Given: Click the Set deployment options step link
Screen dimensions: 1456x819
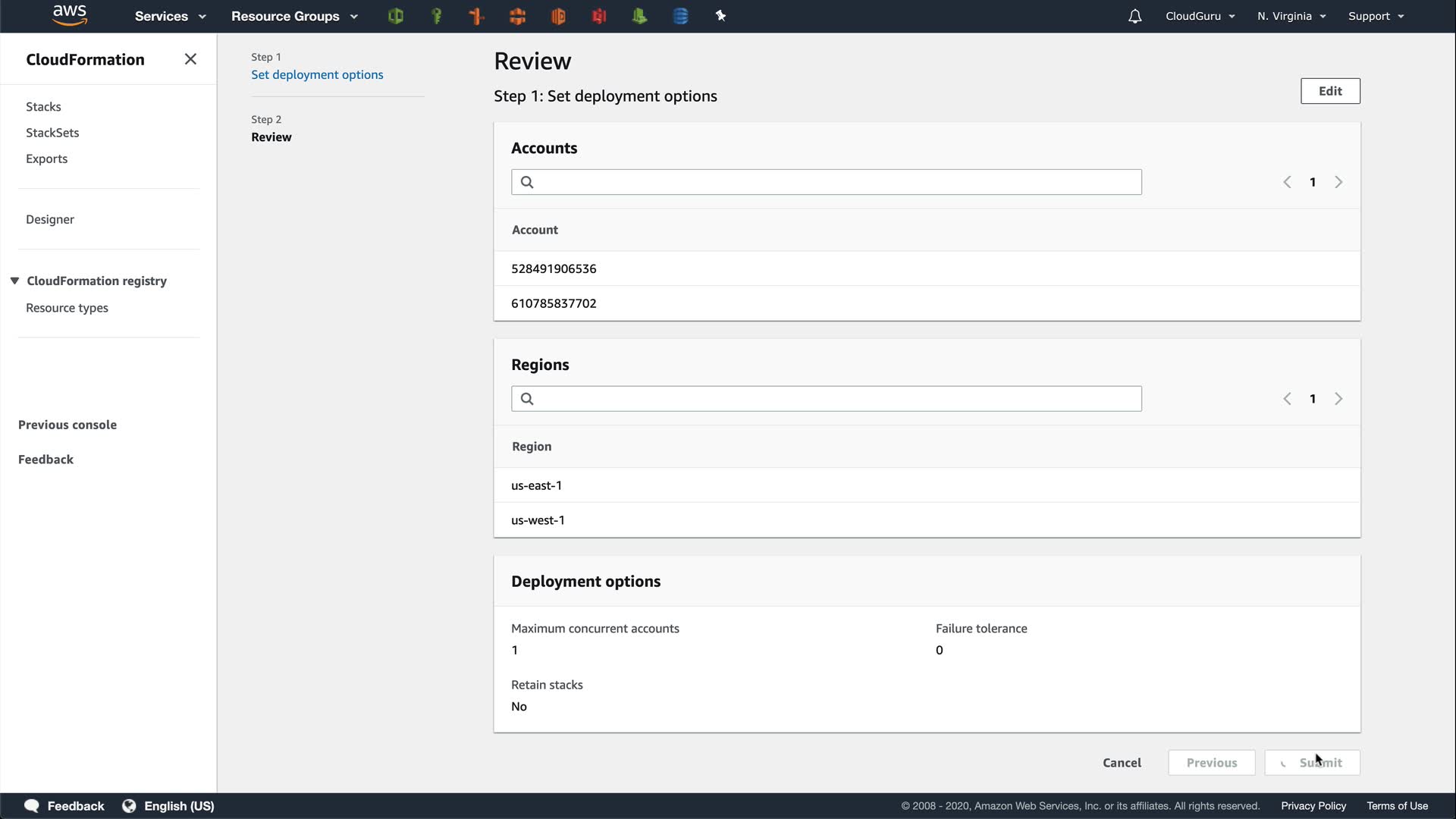Looking at the screenshot, I should (317, 74).
